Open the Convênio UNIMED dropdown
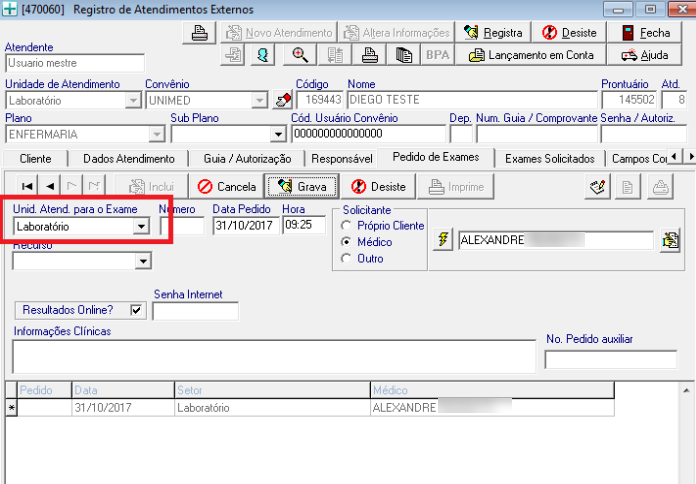696x484 pixels. click(x=259, y=100)
